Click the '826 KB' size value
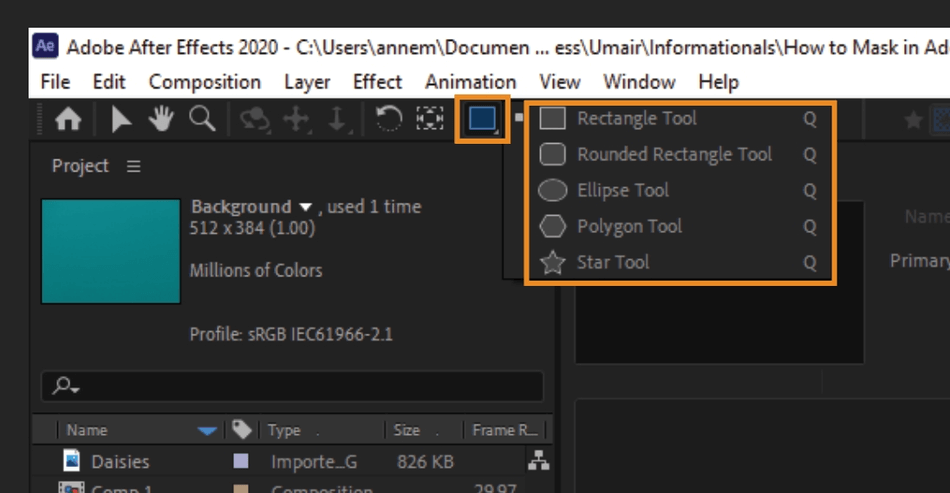Screen dimensions: 950x493 click(425, 462)
